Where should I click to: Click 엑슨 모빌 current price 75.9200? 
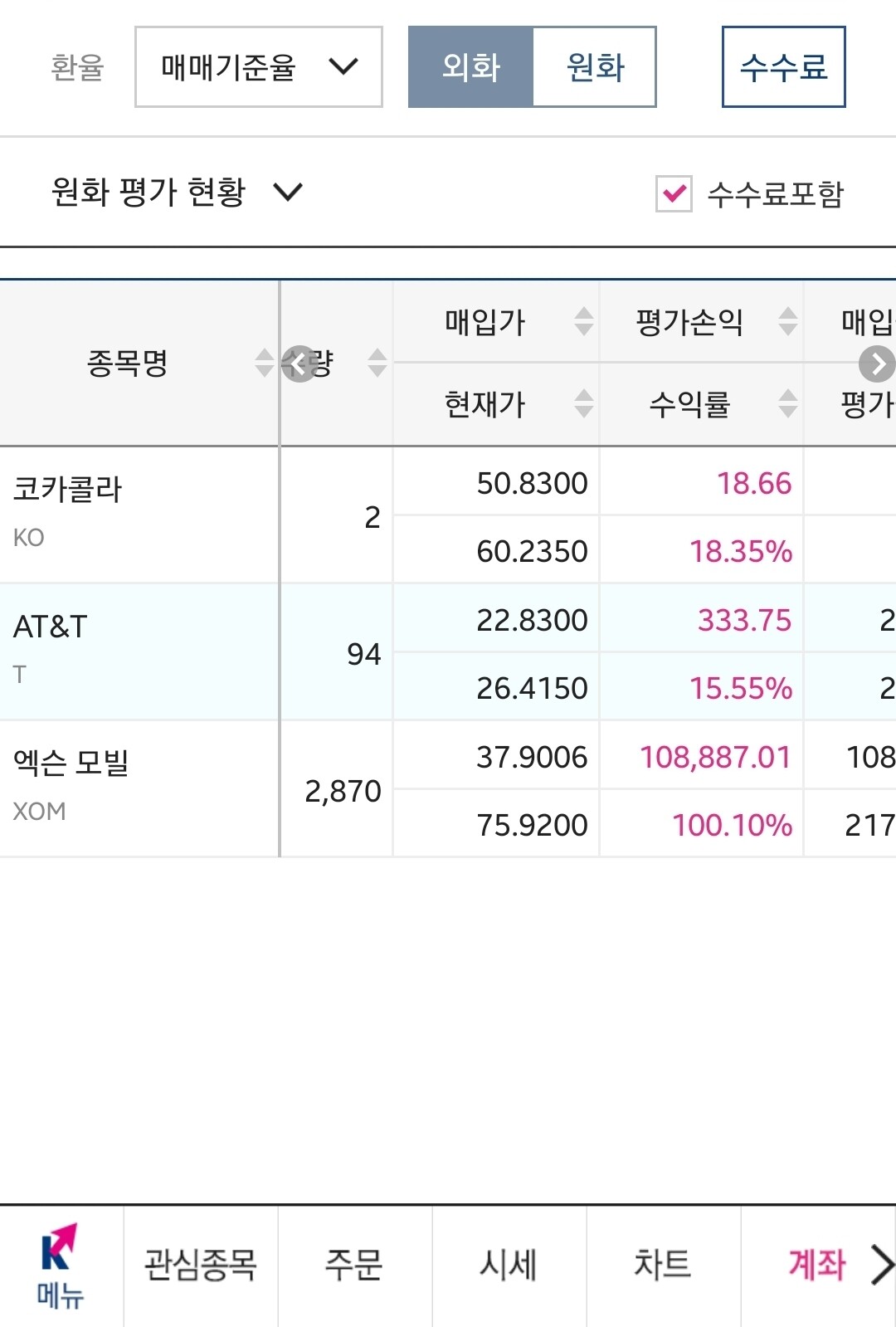tap(532, 825)
